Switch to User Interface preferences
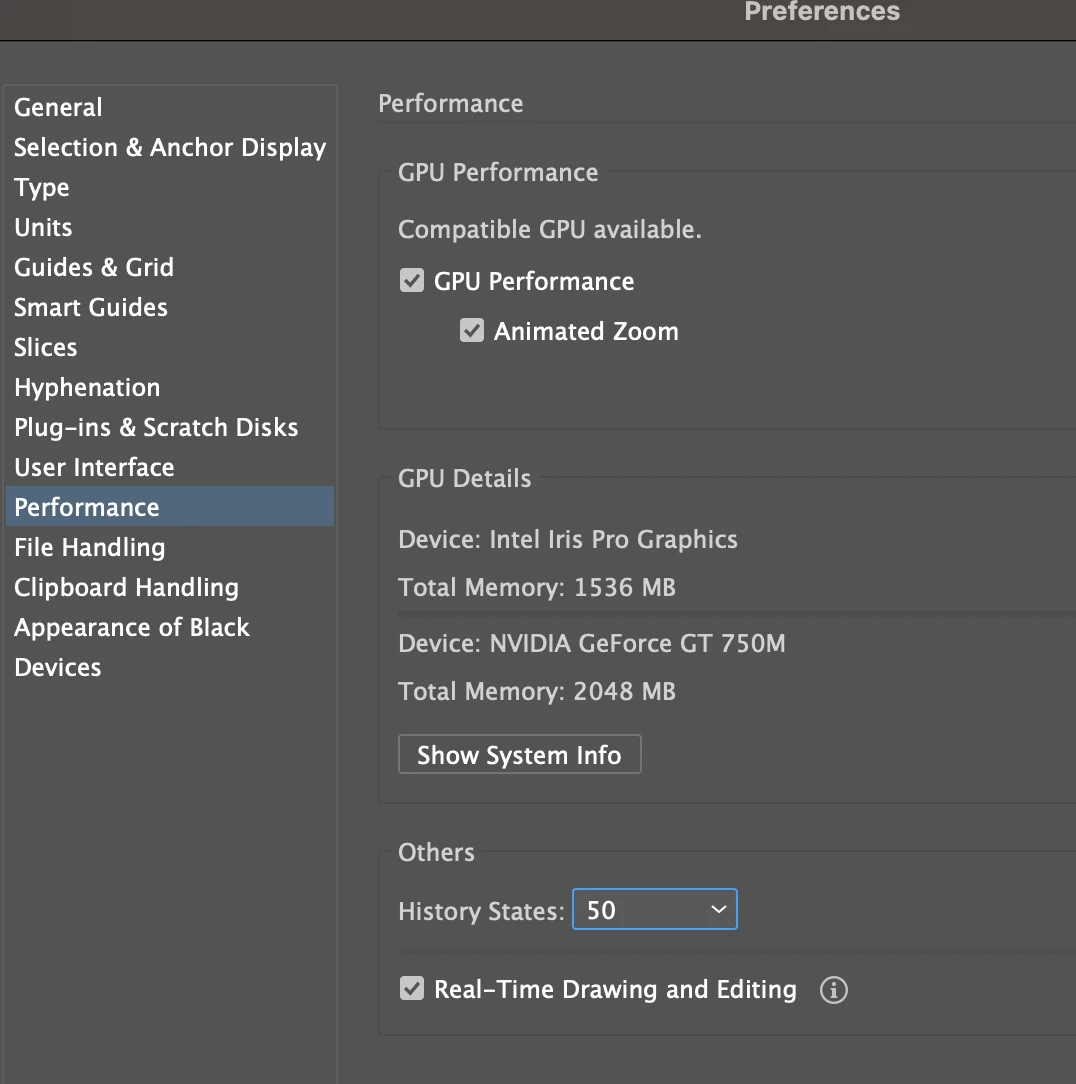Viewport: 1076px width, 1084px height. tap(94, 467)
